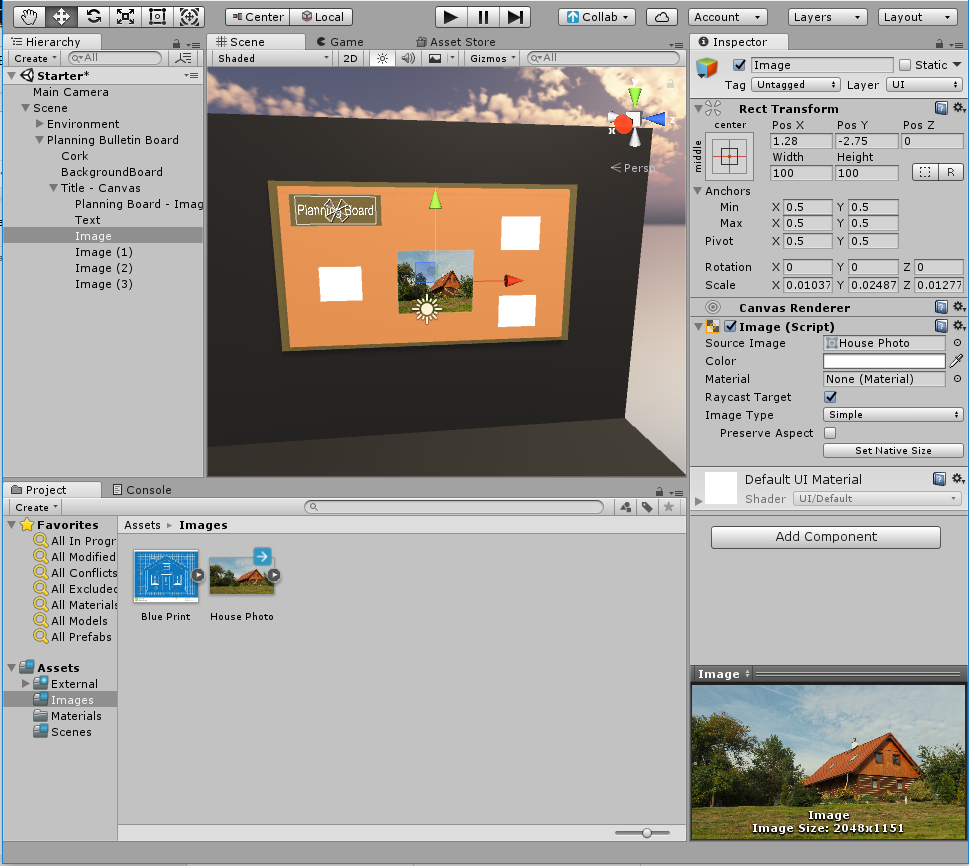The height and width of the screenshot is (866, 969).
Task: Open the Layers dropdown
Action: (x=827, y=17)
